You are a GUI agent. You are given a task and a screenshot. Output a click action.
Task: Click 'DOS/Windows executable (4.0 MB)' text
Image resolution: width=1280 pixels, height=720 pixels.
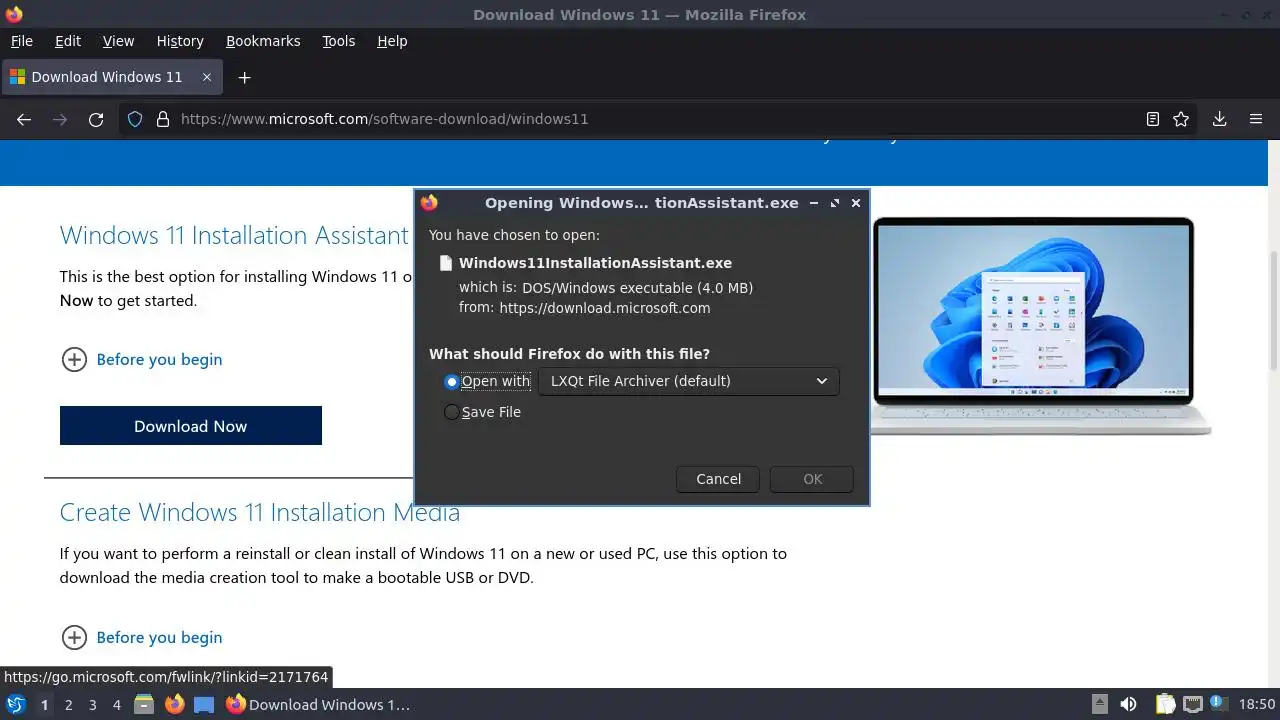(637, 288)
